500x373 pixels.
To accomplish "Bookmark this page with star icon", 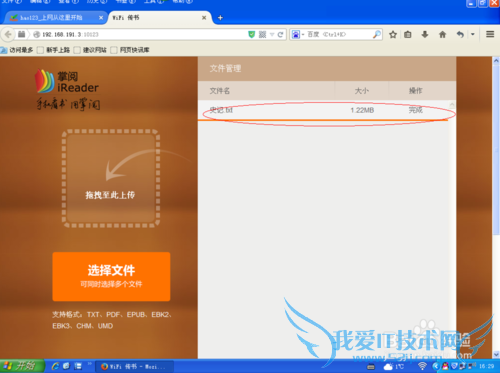I will (393, 34).
